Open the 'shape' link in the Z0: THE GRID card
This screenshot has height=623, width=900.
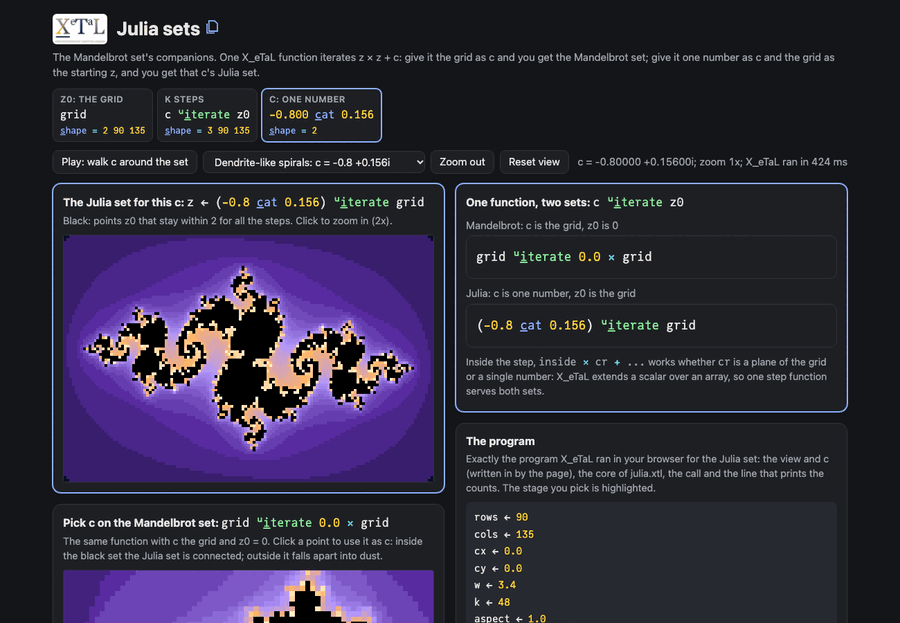point(73,131)
